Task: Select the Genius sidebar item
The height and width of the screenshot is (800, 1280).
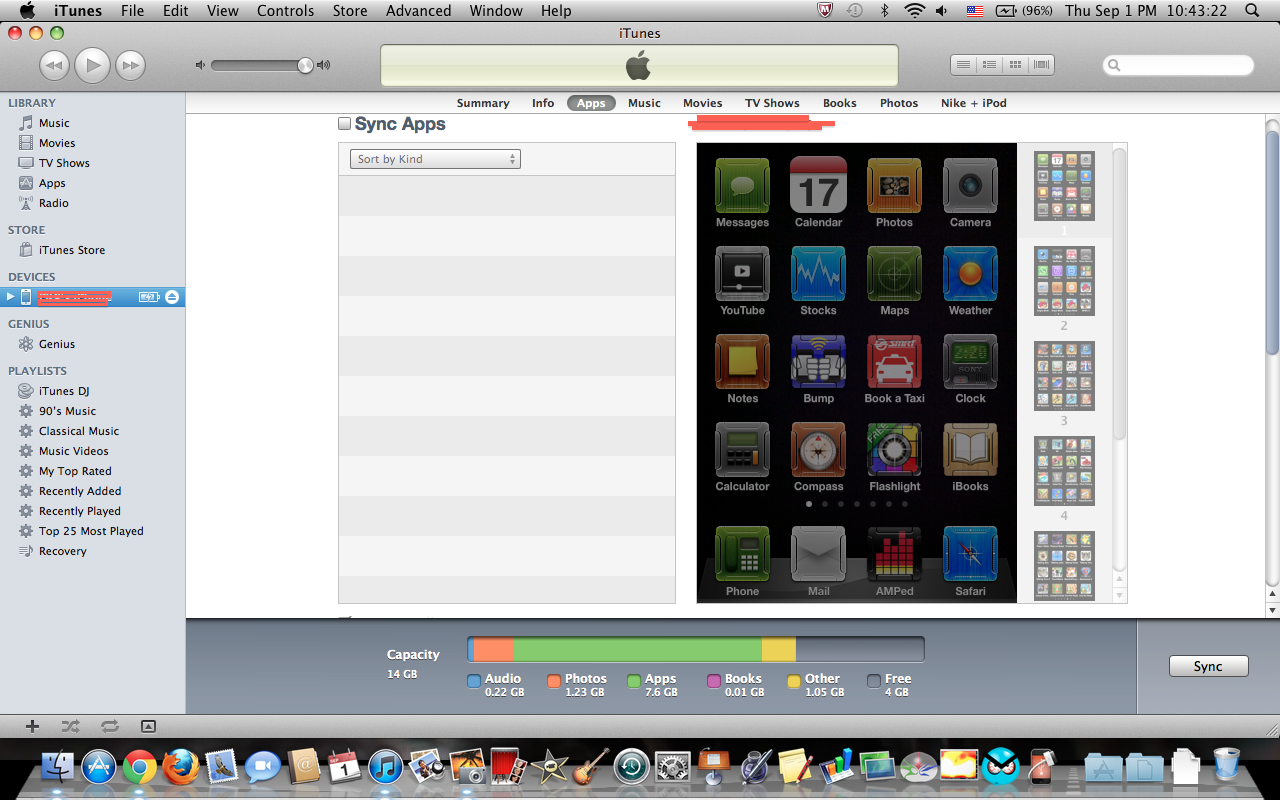Action: point(56,344)
